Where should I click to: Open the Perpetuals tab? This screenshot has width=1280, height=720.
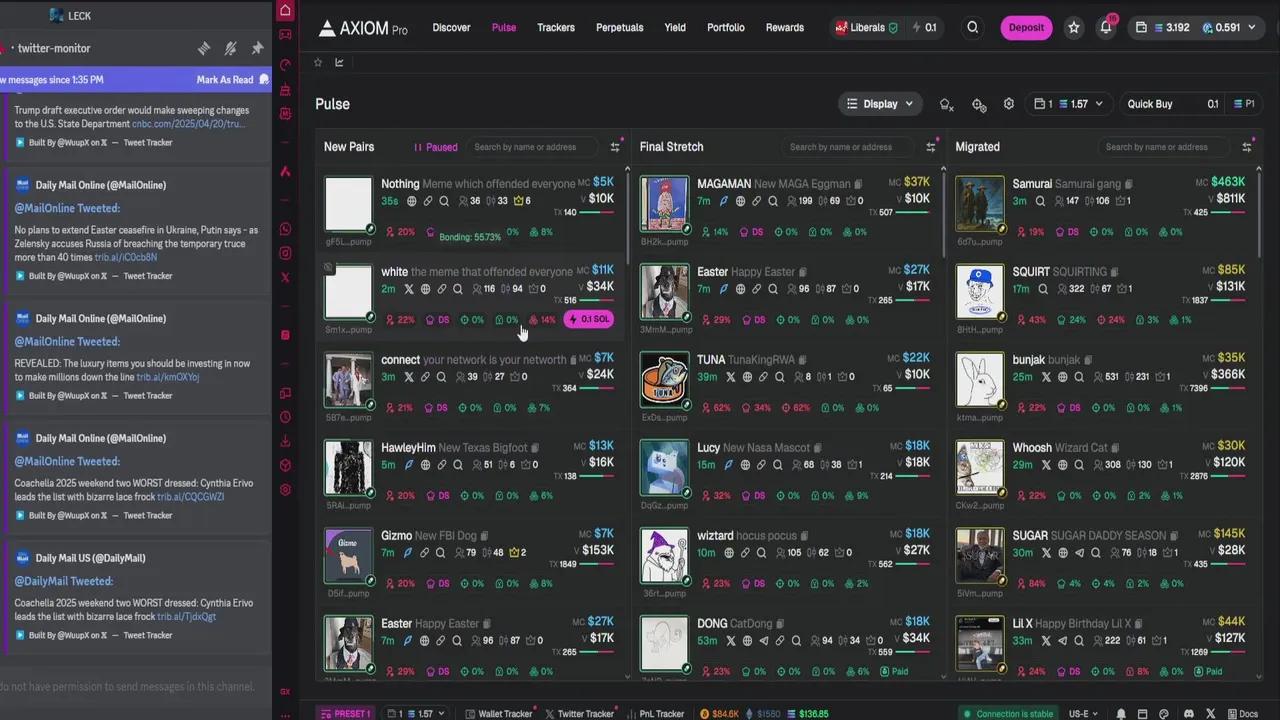coord(620,28)
